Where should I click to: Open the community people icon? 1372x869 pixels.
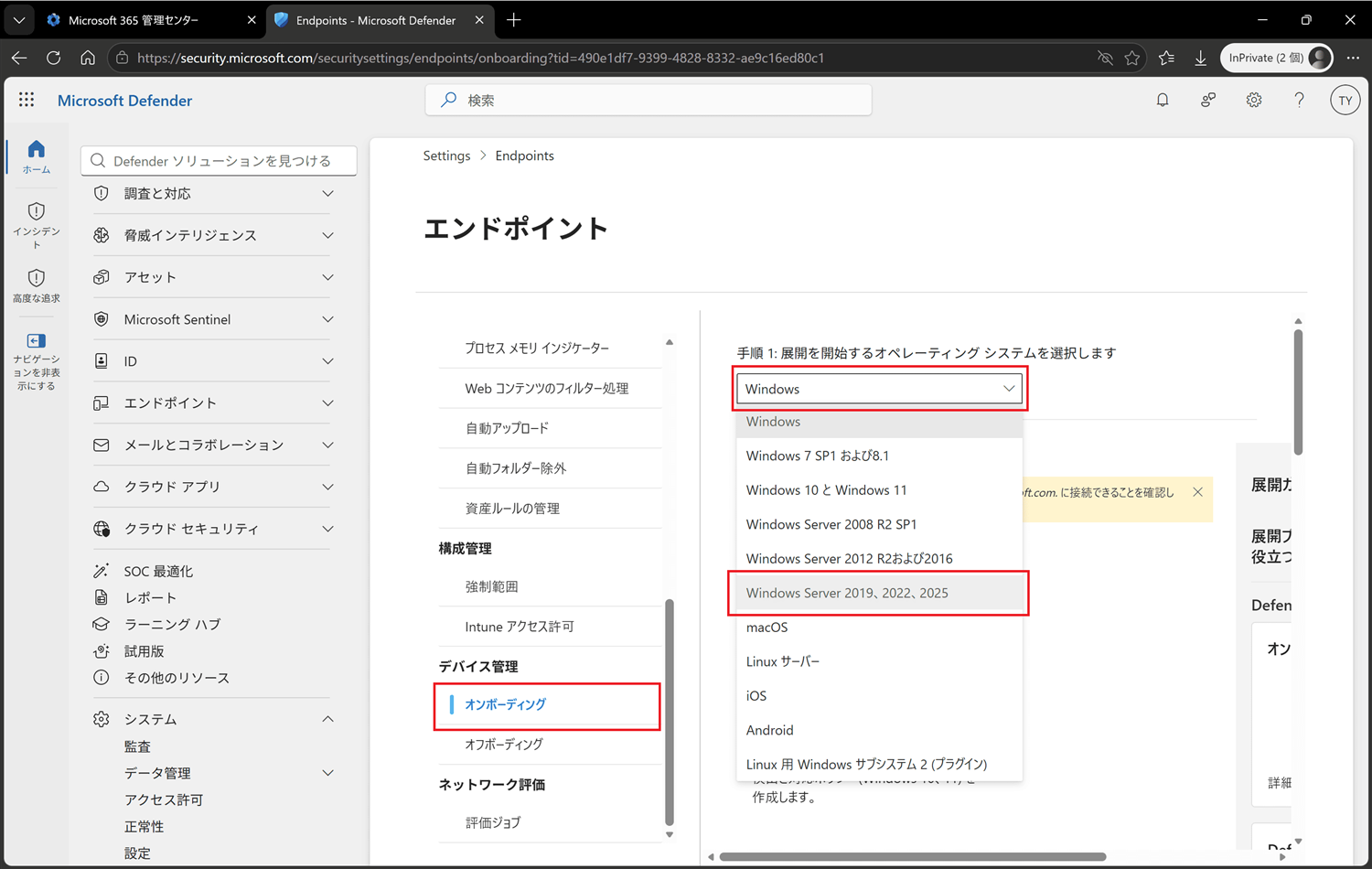click(1208, 100)
